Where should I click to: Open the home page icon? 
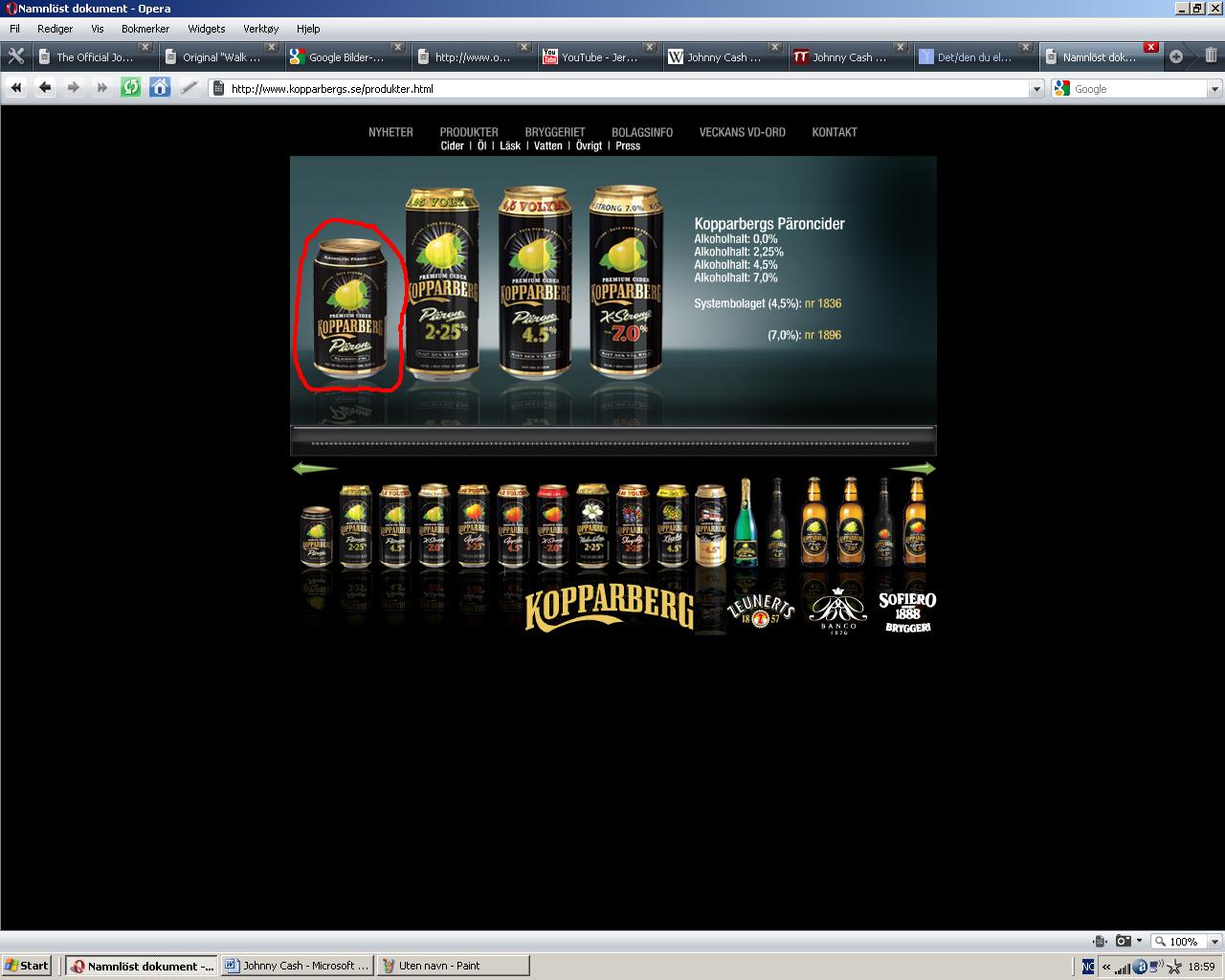(x=160, y=88)
